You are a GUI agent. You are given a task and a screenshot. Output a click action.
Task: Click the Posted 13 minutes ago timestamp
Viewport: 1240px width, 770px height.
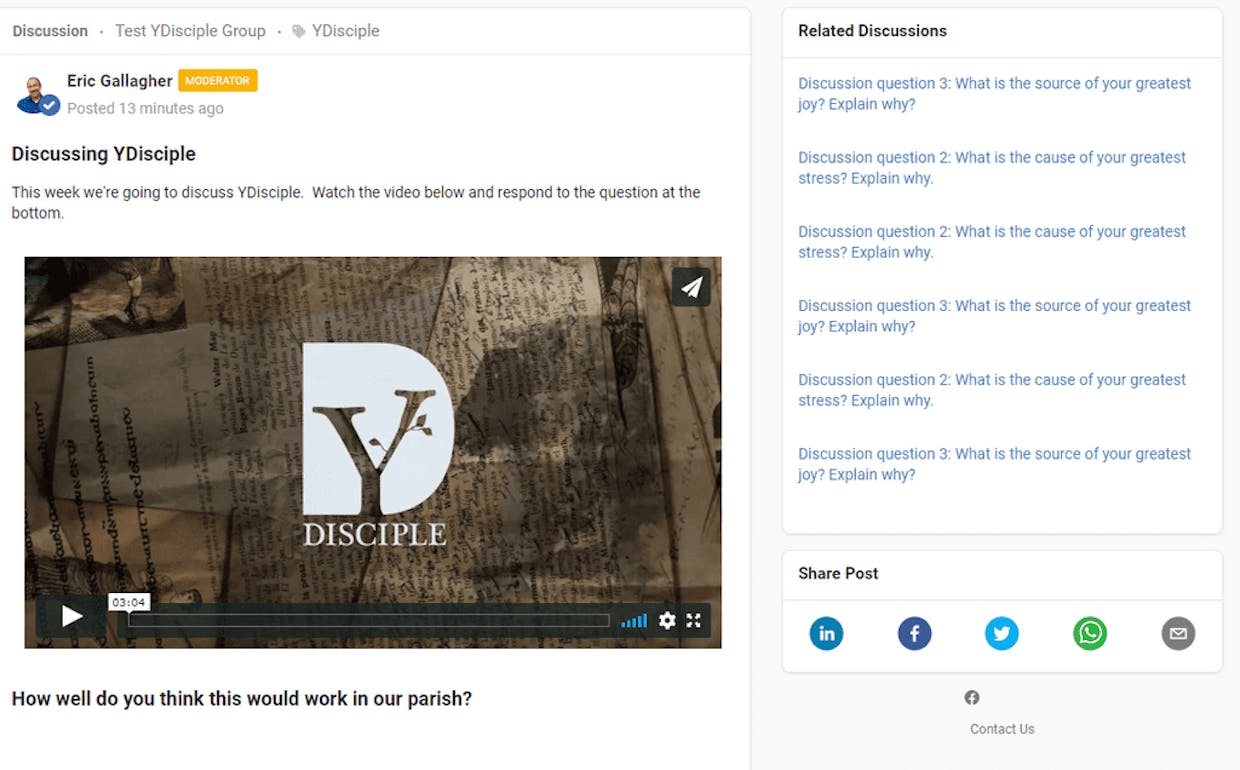145,108
